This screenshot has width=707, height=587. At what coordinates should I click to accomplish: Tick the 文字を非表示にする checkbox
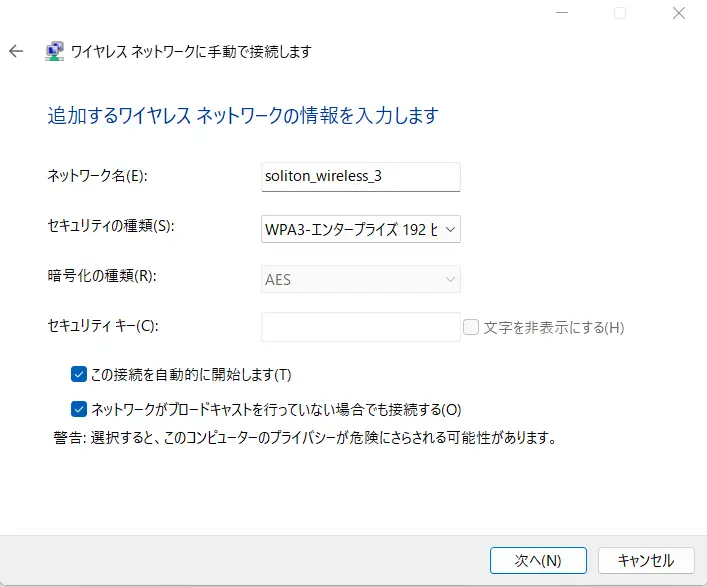click(471, 327)
